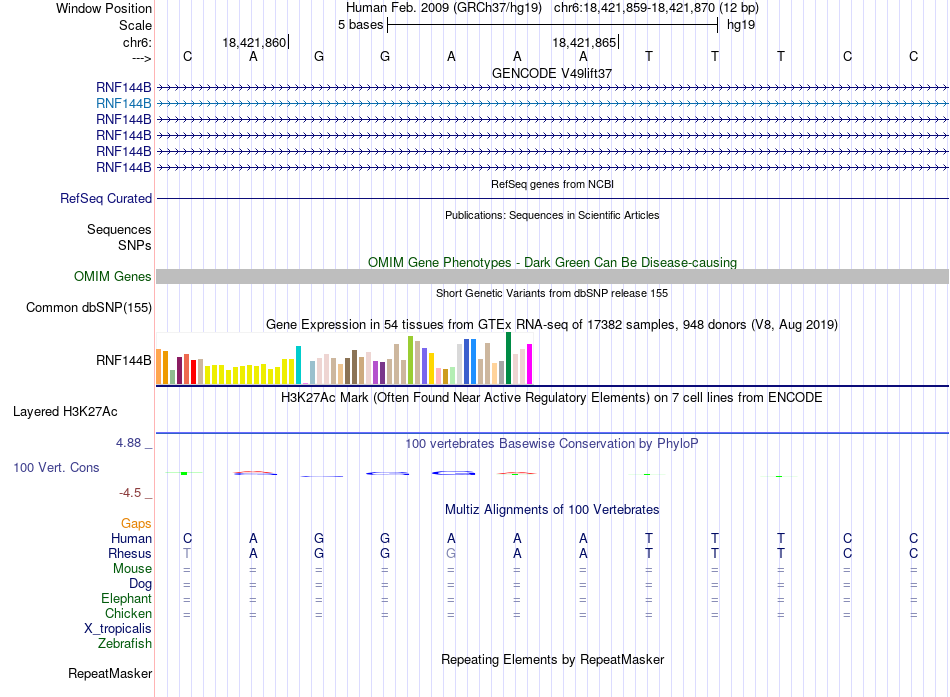Viewport: 950px width, 697px height.
Task: Click the OMIM Genes track label
Action: [x=113, y=277]
